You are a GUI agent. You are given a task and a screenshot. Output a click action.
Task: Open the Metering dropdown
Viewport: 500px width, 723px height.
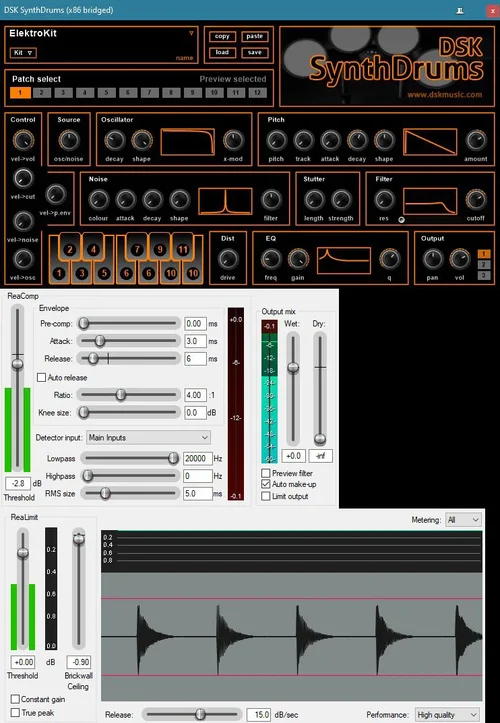(x=463, y=520)
